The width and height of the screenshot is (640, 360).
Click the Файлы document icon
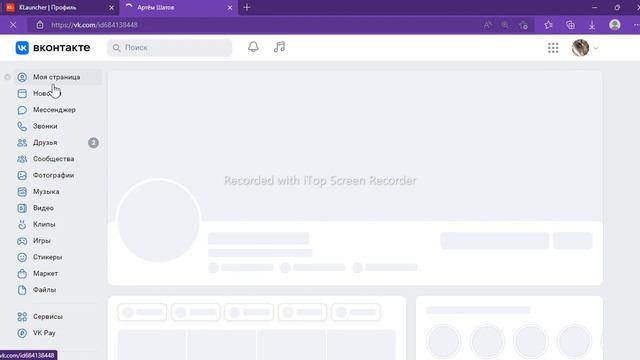tap(22, 290)
